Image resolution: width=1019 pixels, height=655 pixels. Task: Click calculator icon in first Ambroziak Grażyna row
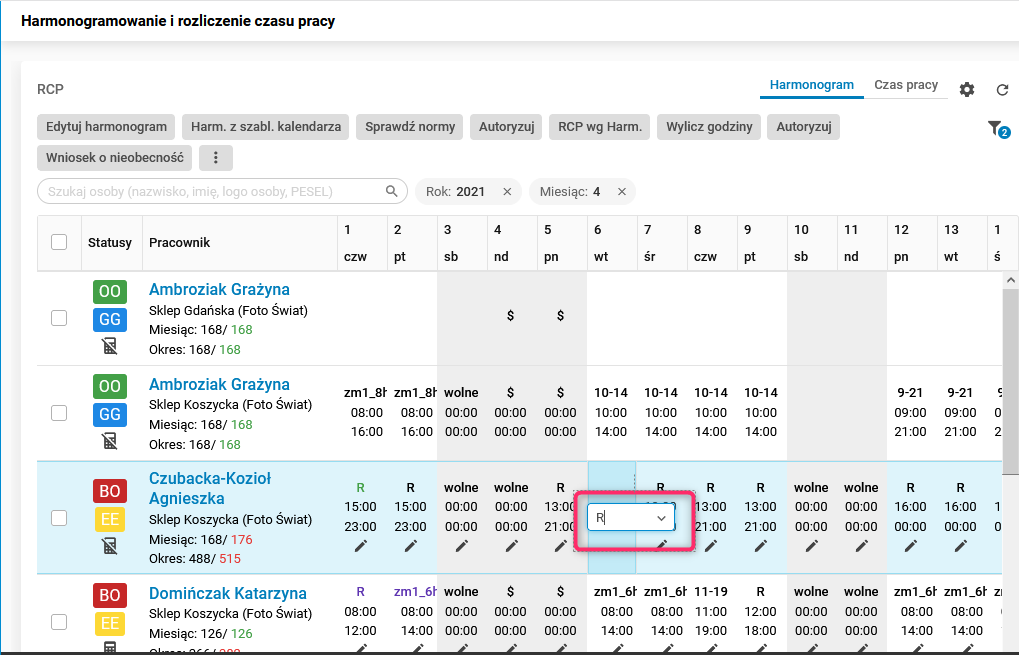(110, 346)
